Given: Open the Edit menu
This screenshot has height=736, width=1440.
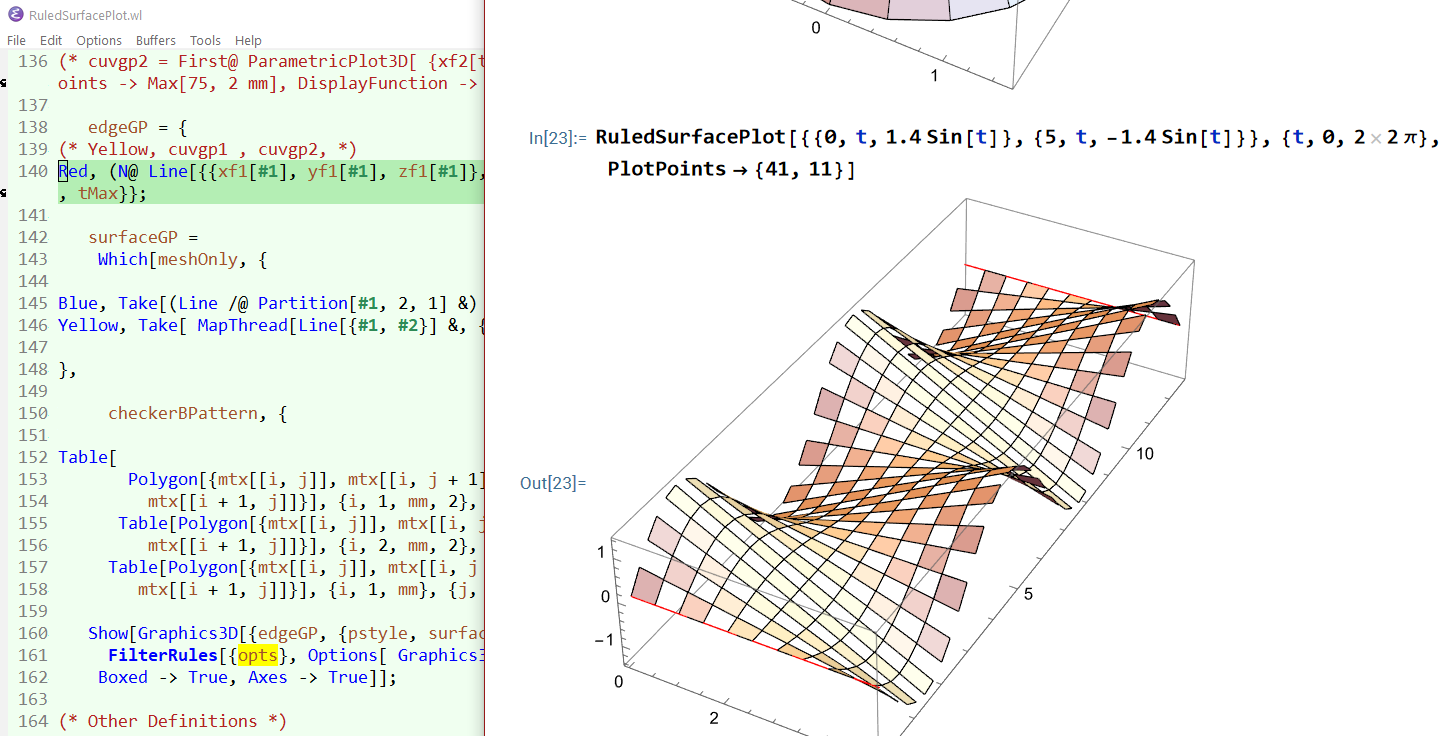Looking at the screenshot, I should [51, 40].
